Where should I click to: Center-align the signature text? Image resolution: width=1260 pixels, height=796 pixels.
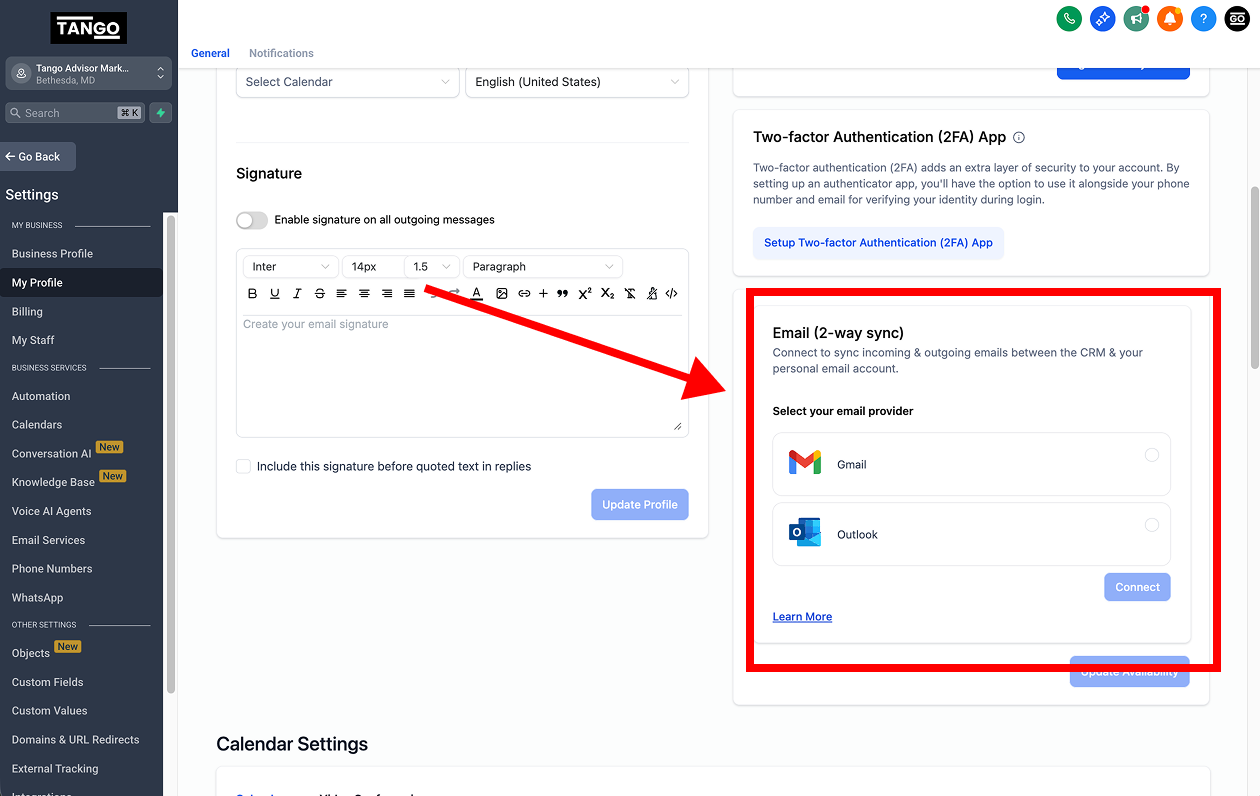click(364, 294)
